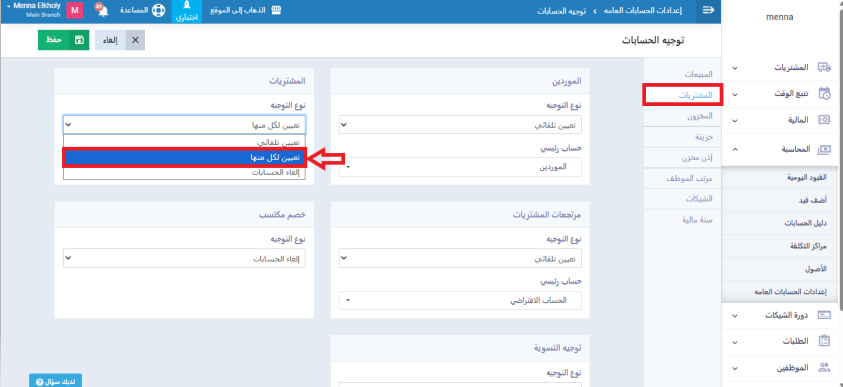Select إلغاء الحسابات option in open list
843x387 pixels.
(184, 173)
